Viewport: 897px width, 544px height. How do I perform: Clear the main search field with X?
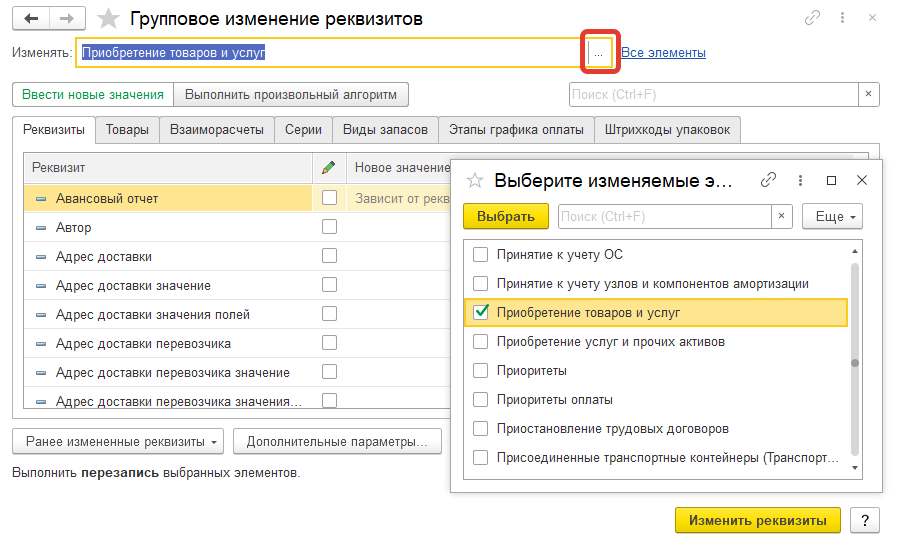(x=869, y=94)
